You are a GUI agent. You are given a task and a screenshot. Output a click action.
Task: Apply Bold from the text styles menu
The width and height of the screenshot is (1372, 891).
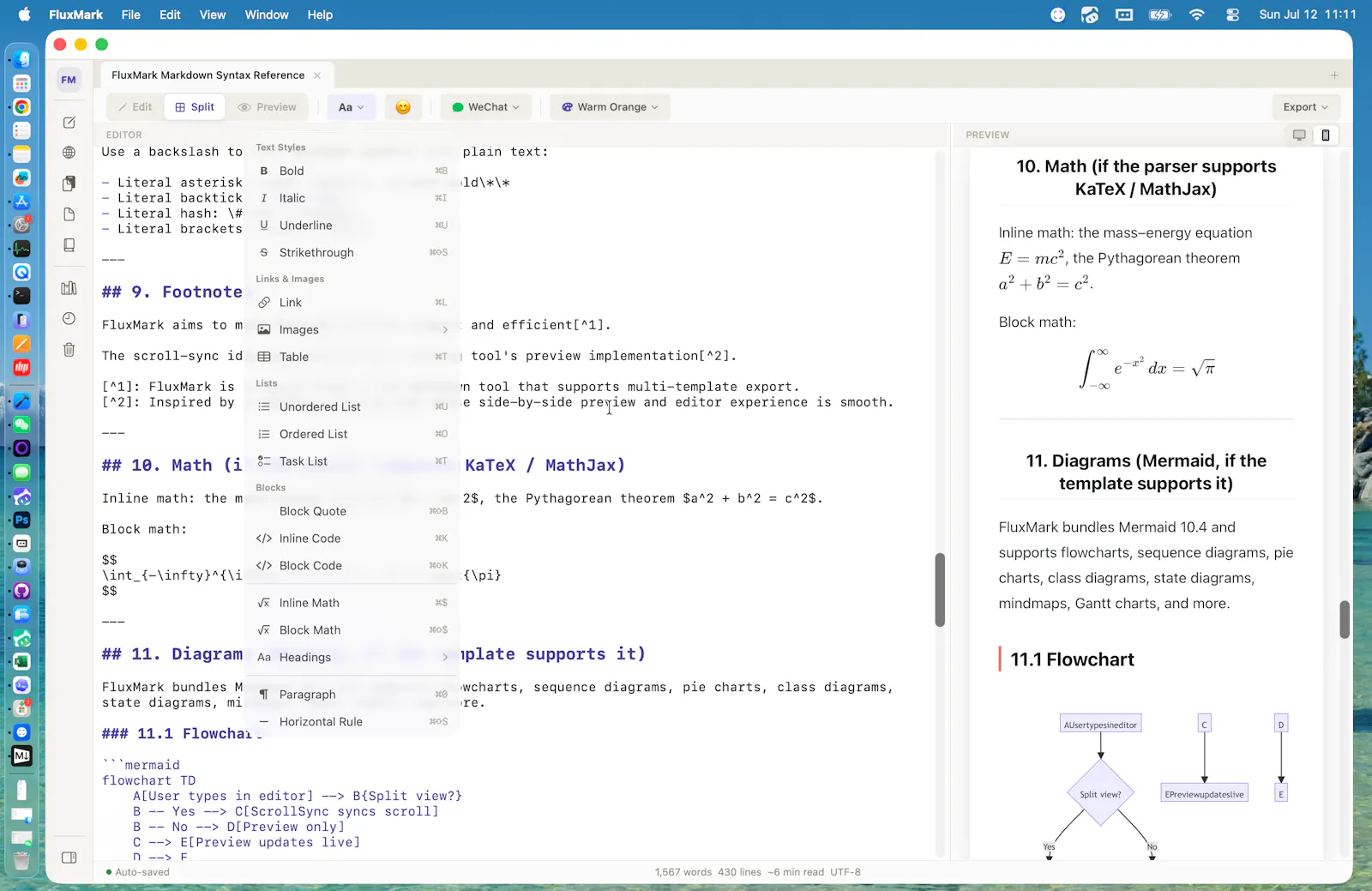(352, 172)
